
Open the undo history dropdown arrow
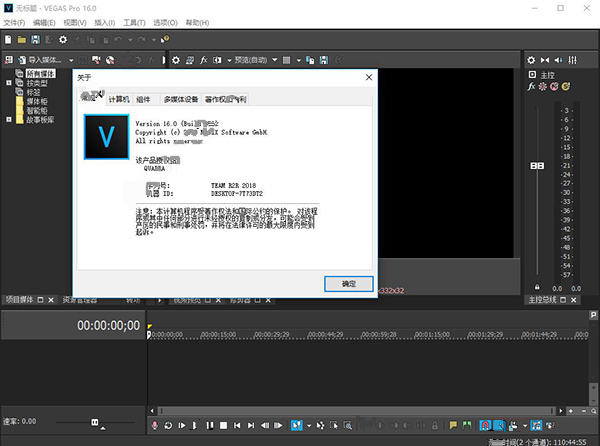130,39
